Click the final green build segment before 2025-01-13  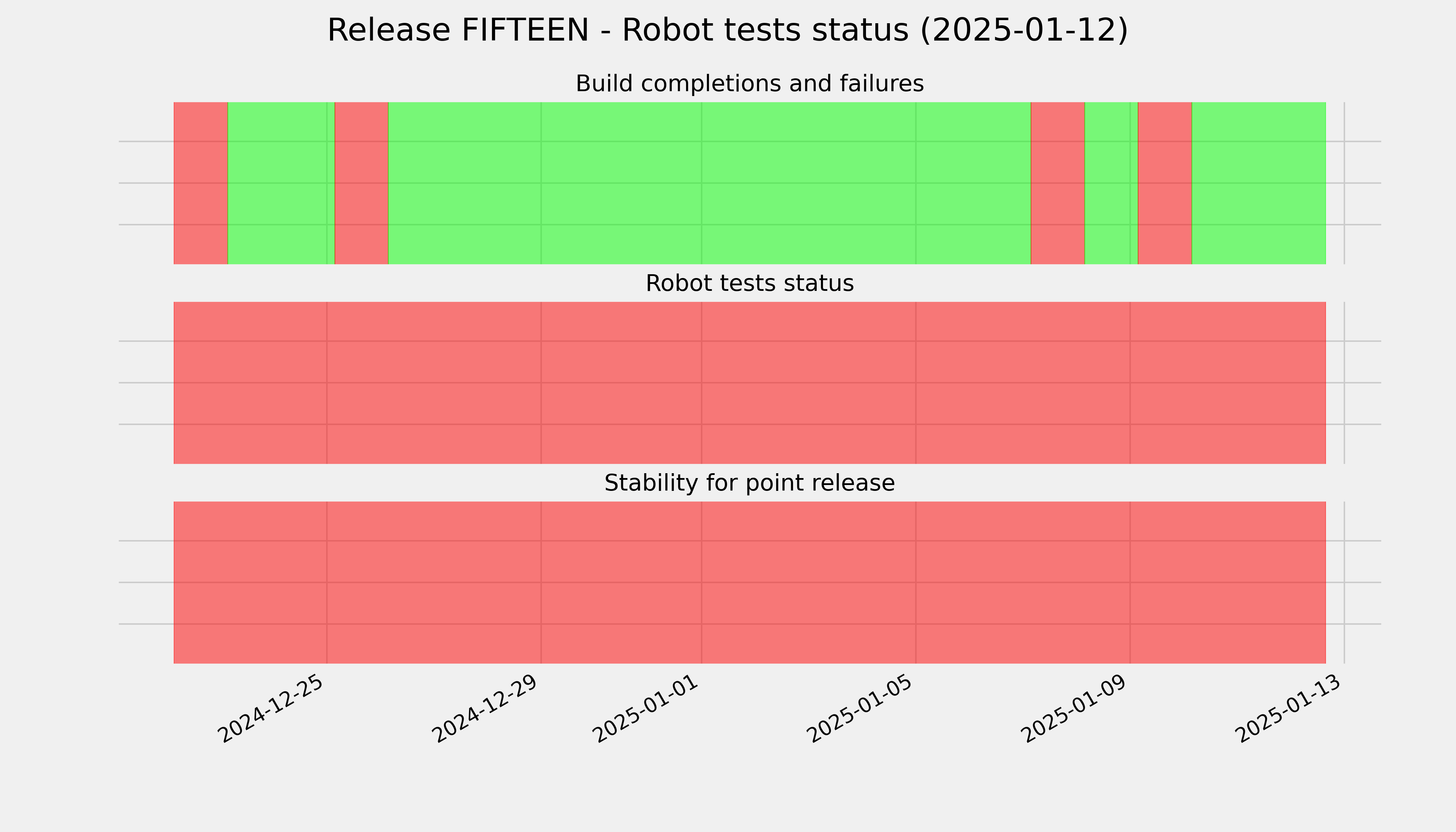tap(1259, 183)
